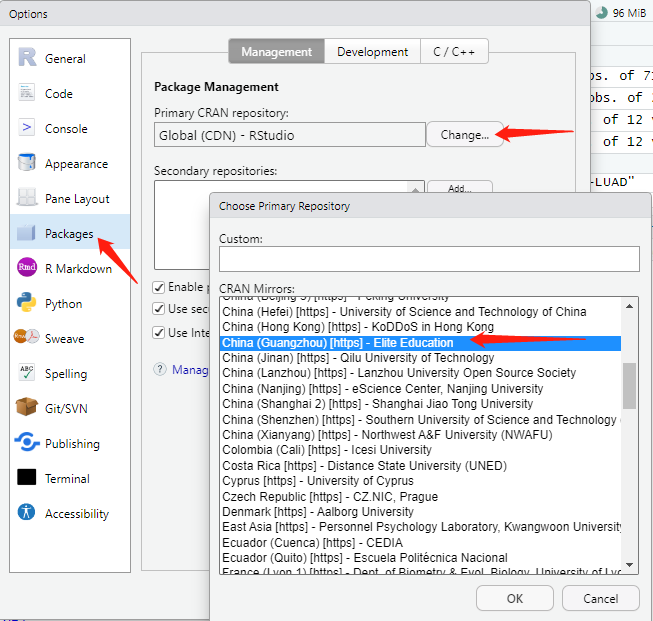Select the Python logo icon
The height and width of the screenshot is (621, 653).
[26, 302]
